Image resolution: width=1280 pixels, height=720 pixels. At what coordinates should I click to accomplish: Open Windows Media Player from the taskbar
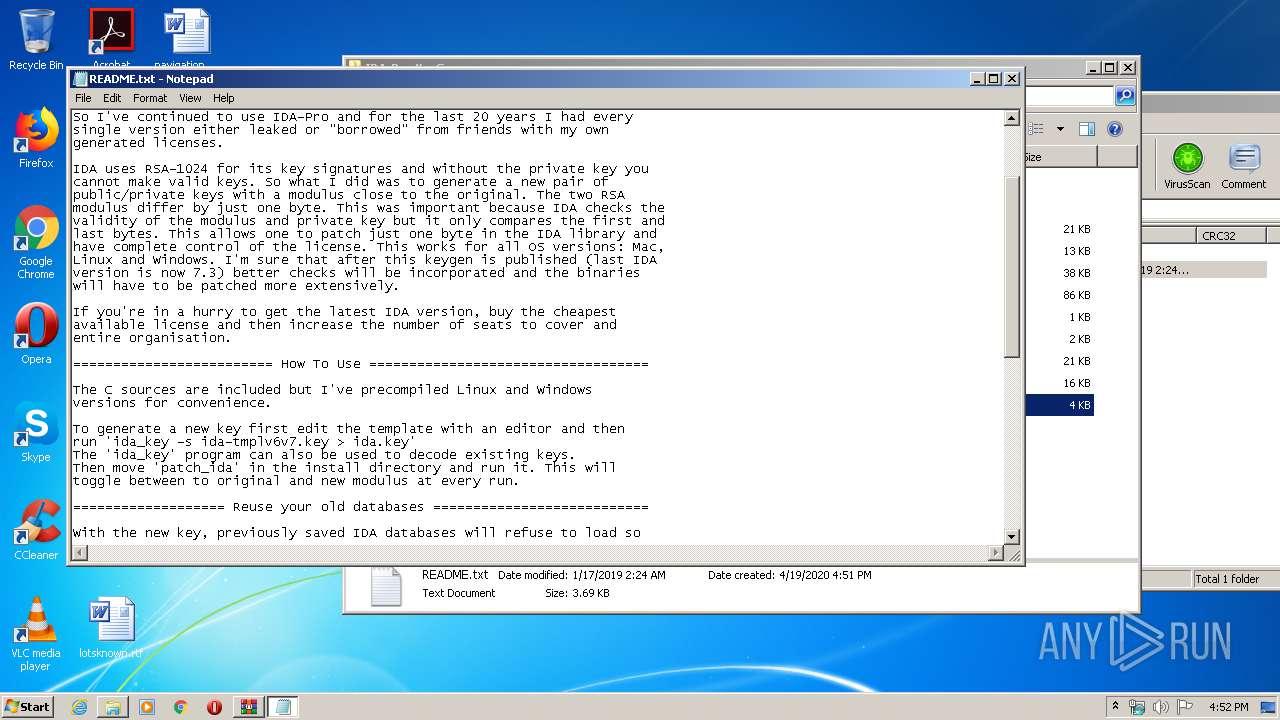click(147, 707)
